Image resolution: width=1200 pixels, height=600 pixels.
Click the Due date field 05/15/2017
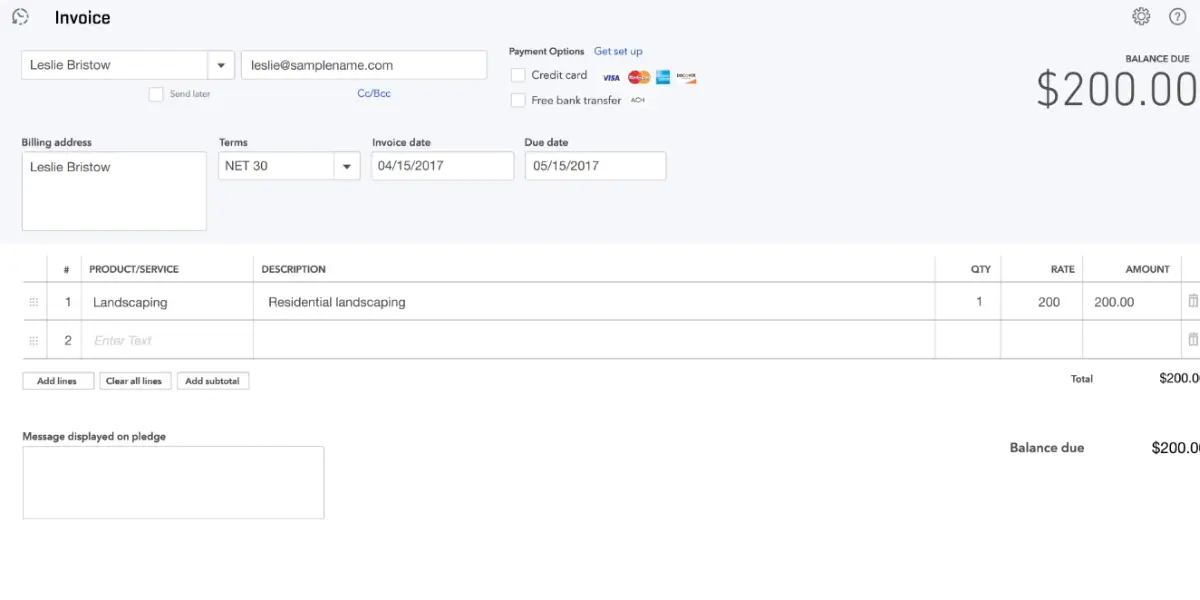tap(595, 166)
